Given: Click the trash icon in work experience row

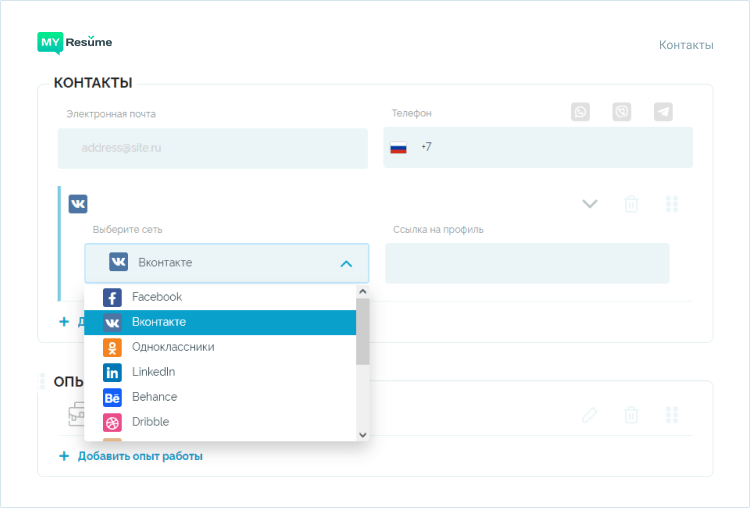Looking at the screenshot, I should coord(631,414).
